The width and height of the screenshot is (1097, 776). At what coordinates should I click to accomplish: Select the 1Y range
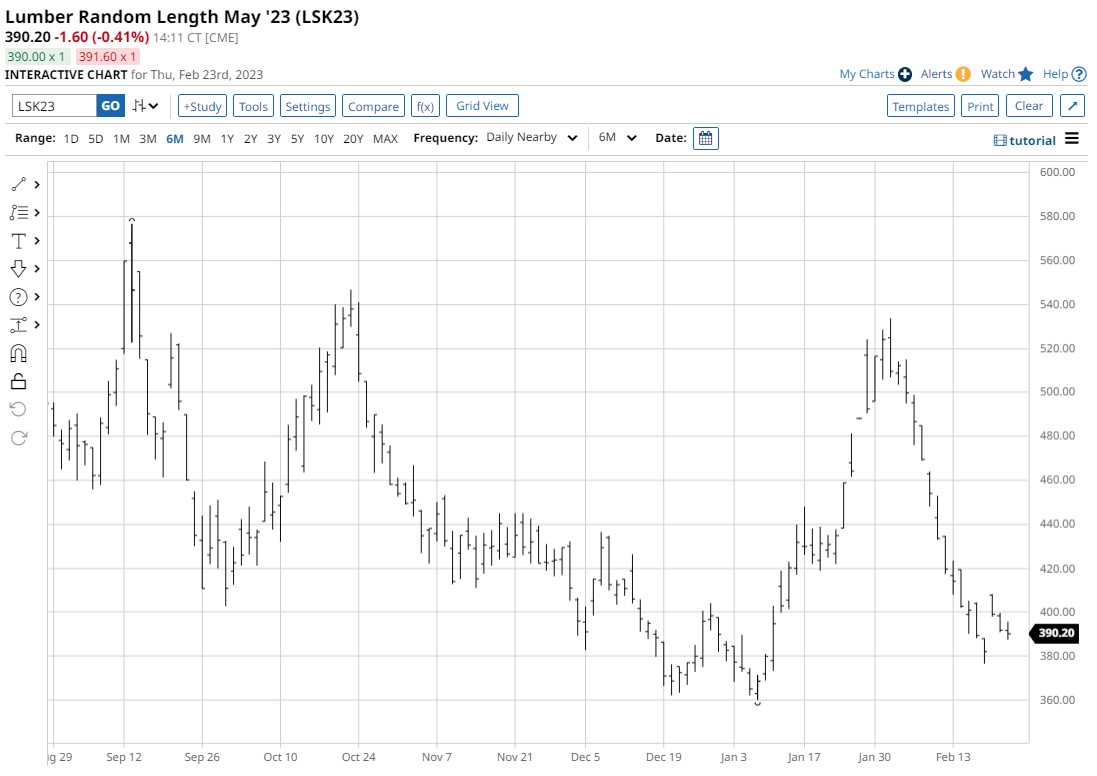227,139
